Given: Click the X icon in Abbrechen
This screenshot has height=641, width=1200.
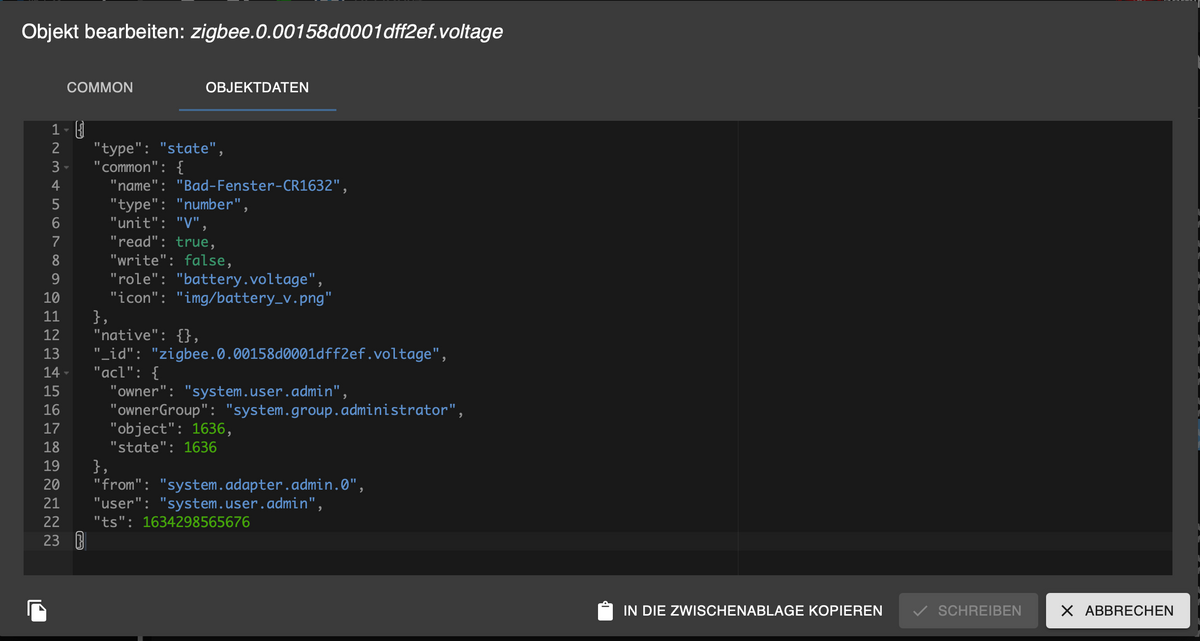Looking at the screenshot, I should [1067, 610].
